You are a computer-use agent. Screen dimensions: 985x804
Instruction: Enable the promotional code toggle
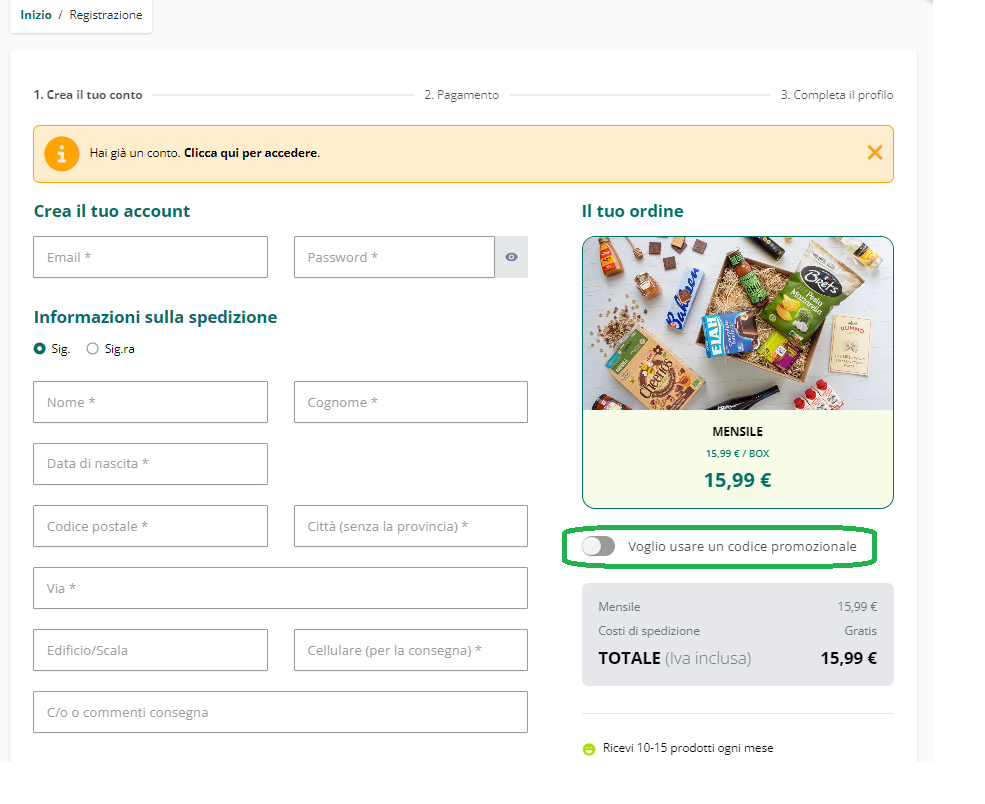598,546
